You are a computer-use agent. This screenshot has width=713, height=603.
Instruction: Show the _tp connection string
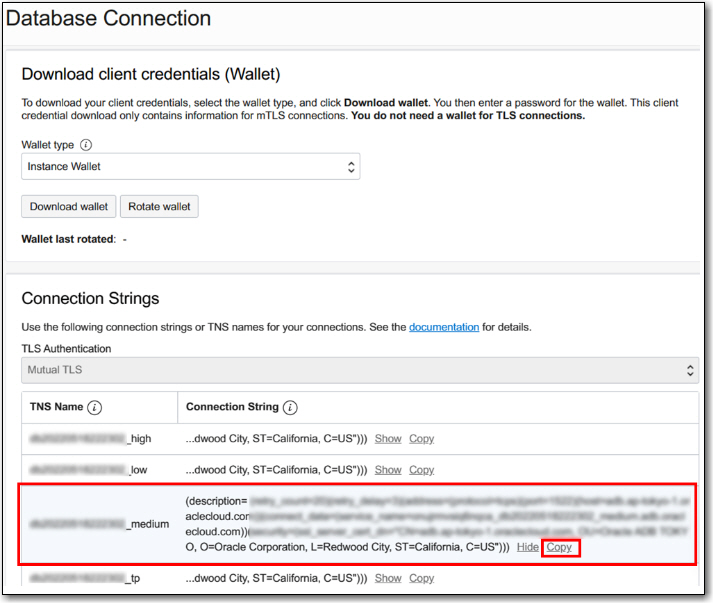[x=388, y=578]
